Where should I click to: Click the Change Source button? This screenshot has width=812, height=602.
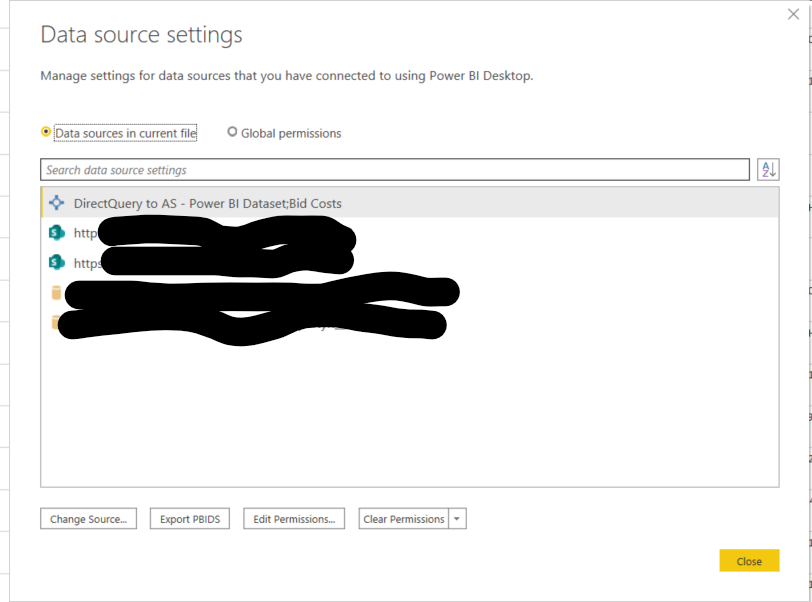(x=89, y=519)
